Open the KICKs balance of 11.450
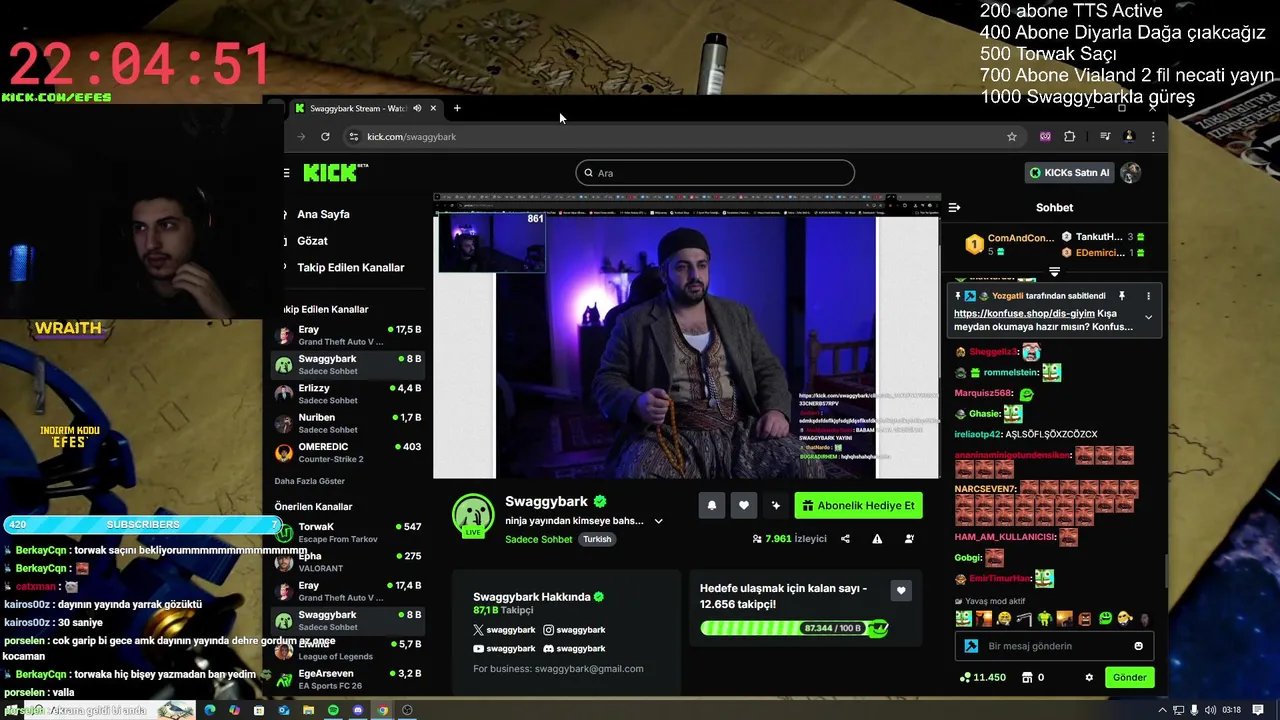Screen dimensions: 1280x720 tap(982, 677)
